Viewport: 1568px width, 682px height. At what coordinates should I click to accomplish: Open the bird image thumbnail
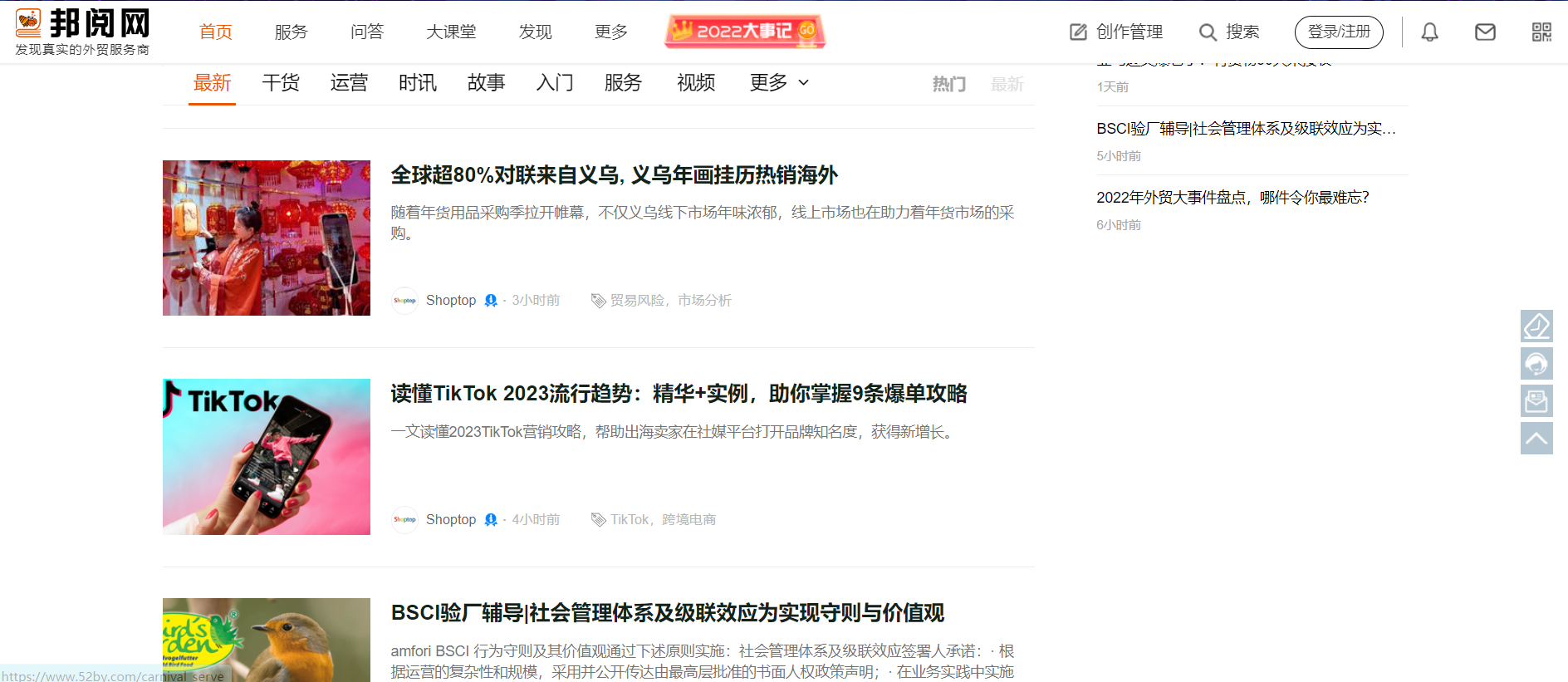click(x=267, y=640)
